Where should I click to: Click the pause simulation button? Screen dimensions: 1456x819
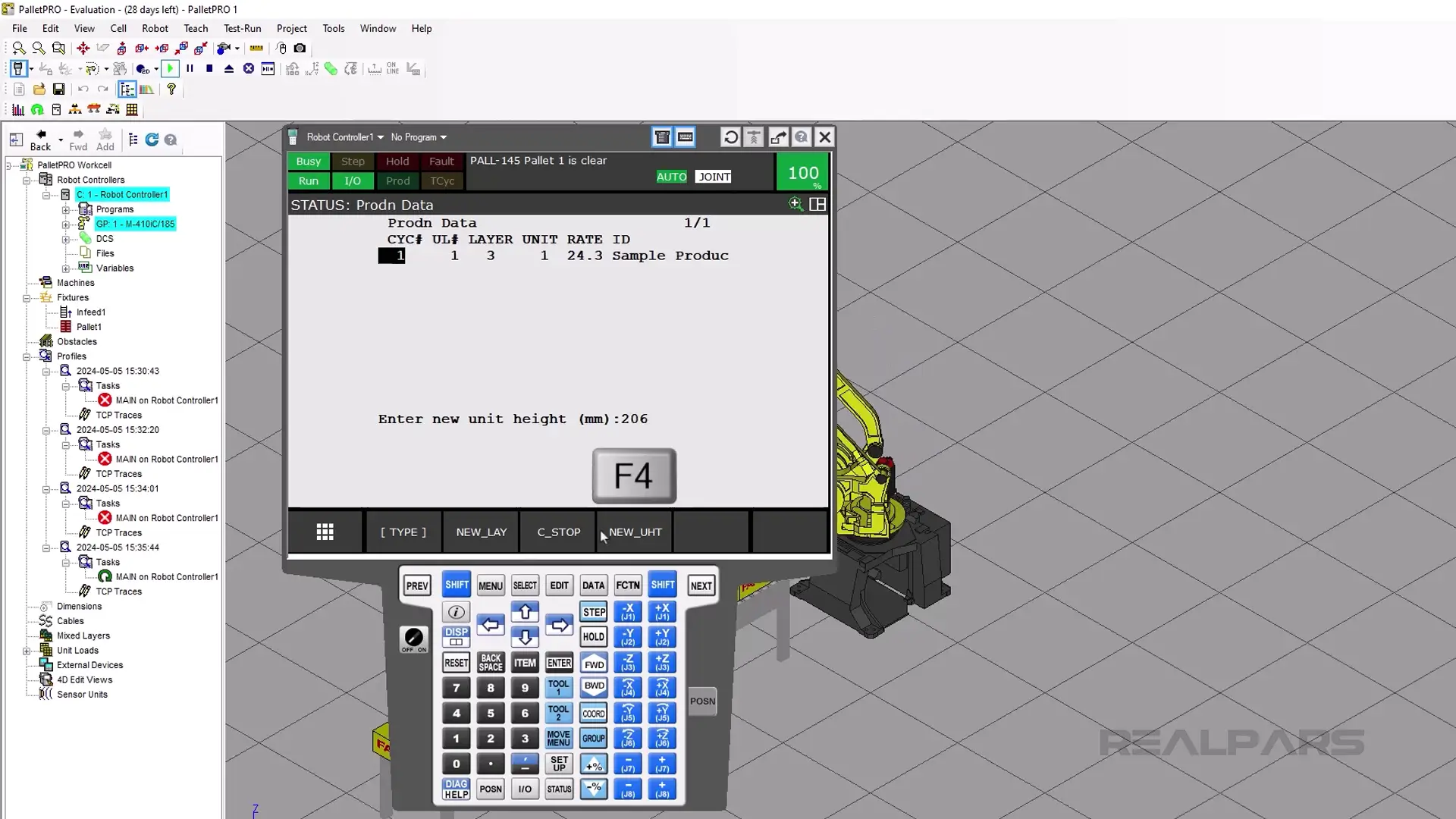click(x=190, y=68)
